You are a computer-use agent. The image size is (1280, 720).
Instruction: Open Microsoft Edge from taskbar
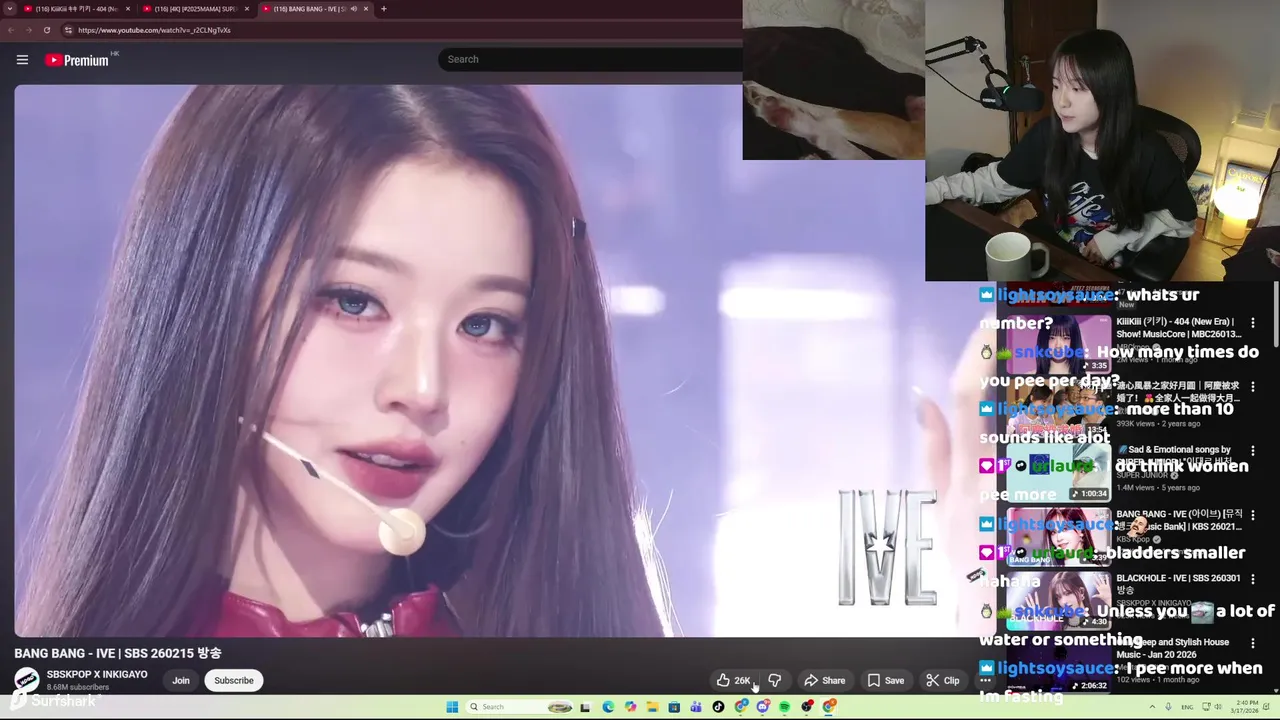pyautogui.click(x=608, y=707)
